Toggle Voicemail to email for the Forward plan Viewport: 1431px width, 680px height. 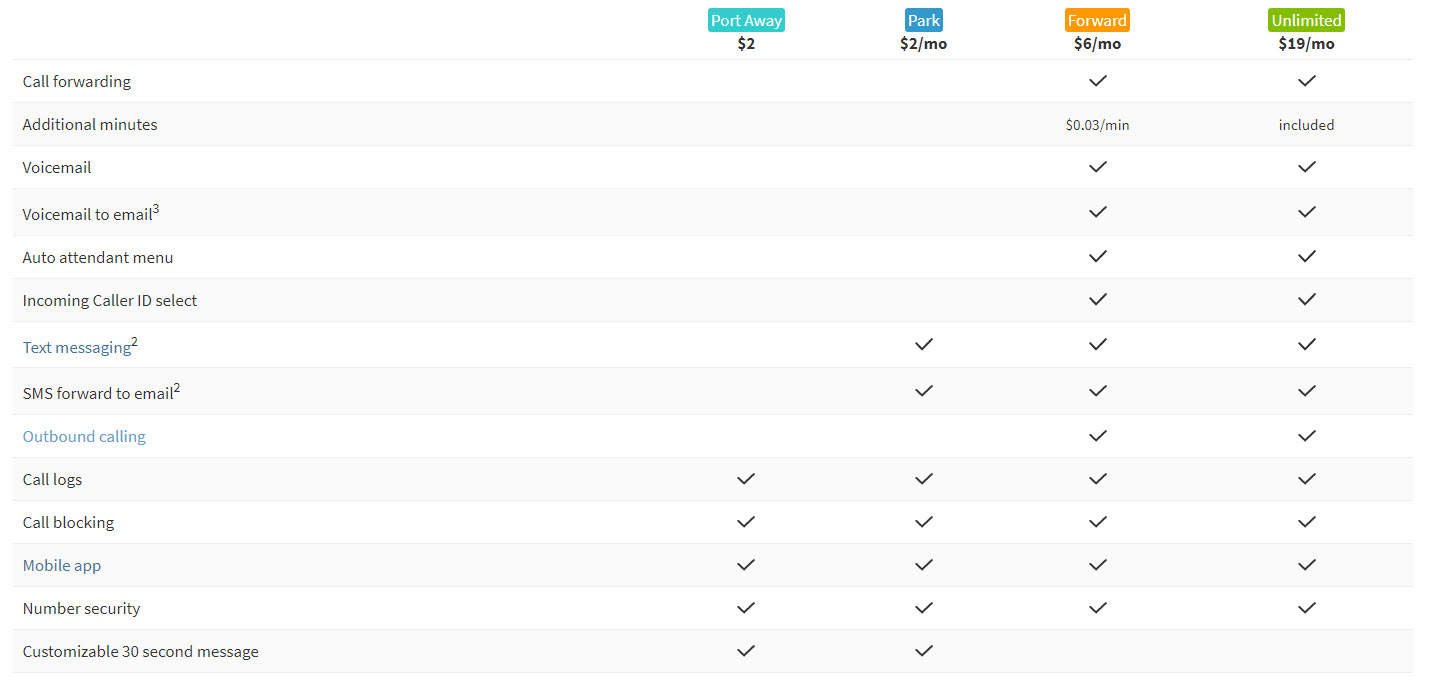coord(1097,212)
